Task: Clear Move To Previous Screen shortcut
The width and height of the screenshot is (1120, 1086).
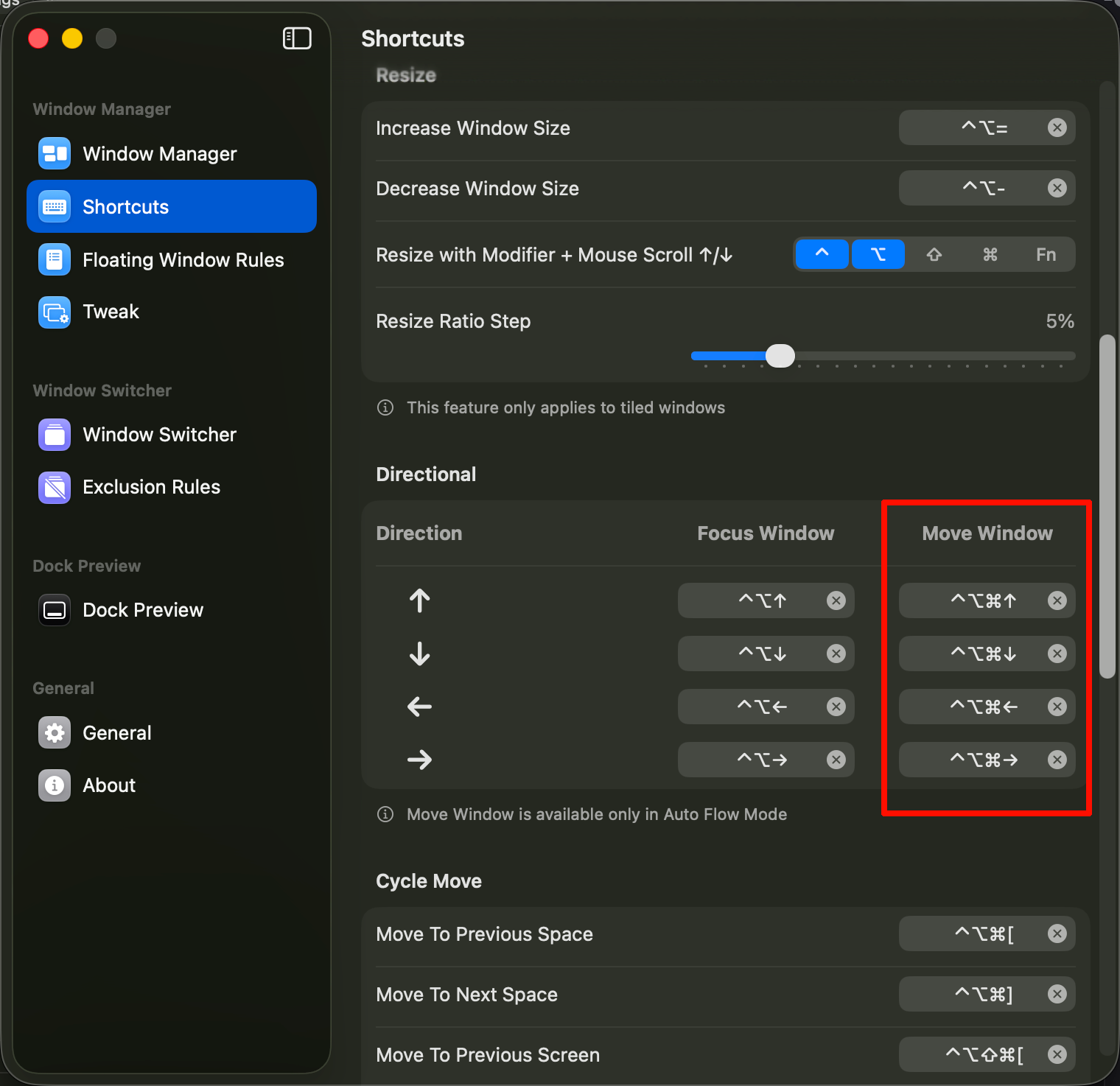Action: [1057, 1054]
